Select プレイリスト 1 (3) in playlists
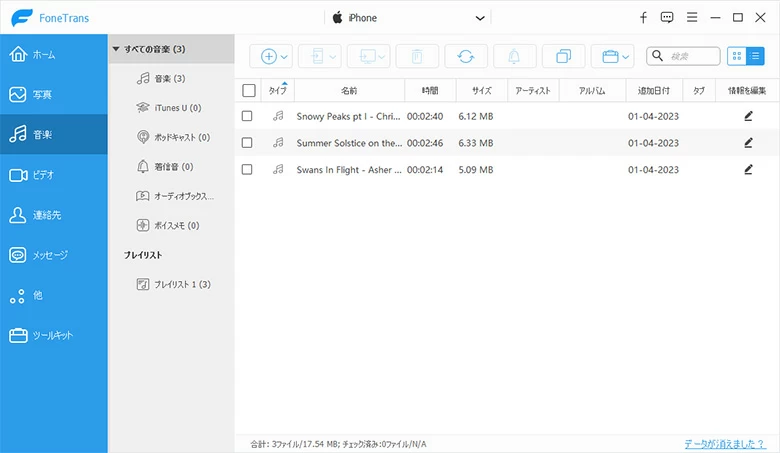 pyautogui.click(x=175, y=285)
